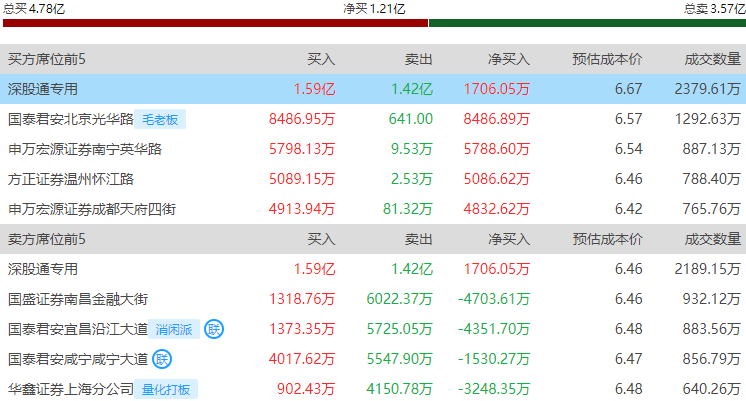746x401 pixels.
Task: Click the 联 icon next to 国泰君安宜昌沿江大道
Action: pyautogui.click(x=214, y=329)
